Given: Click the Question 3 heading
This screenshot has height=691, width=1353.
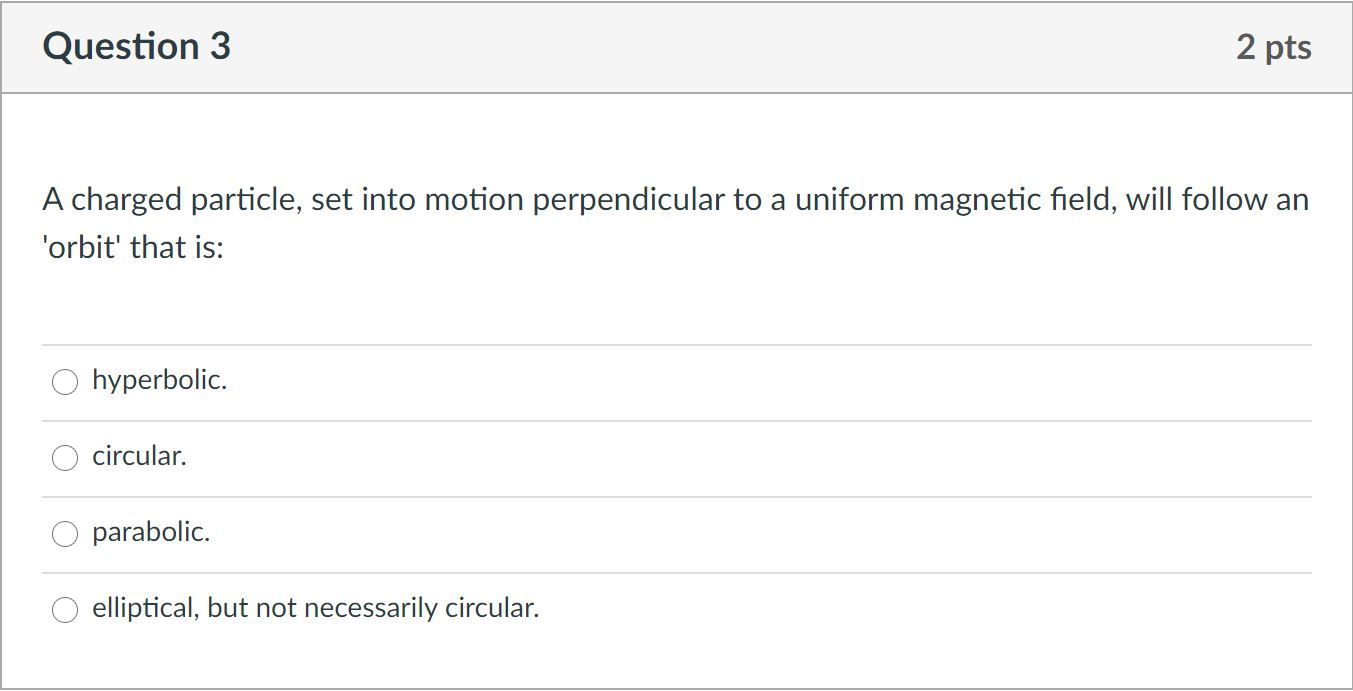Looking at the screenshot, I should pyautogui.click(x=137, y=47).
